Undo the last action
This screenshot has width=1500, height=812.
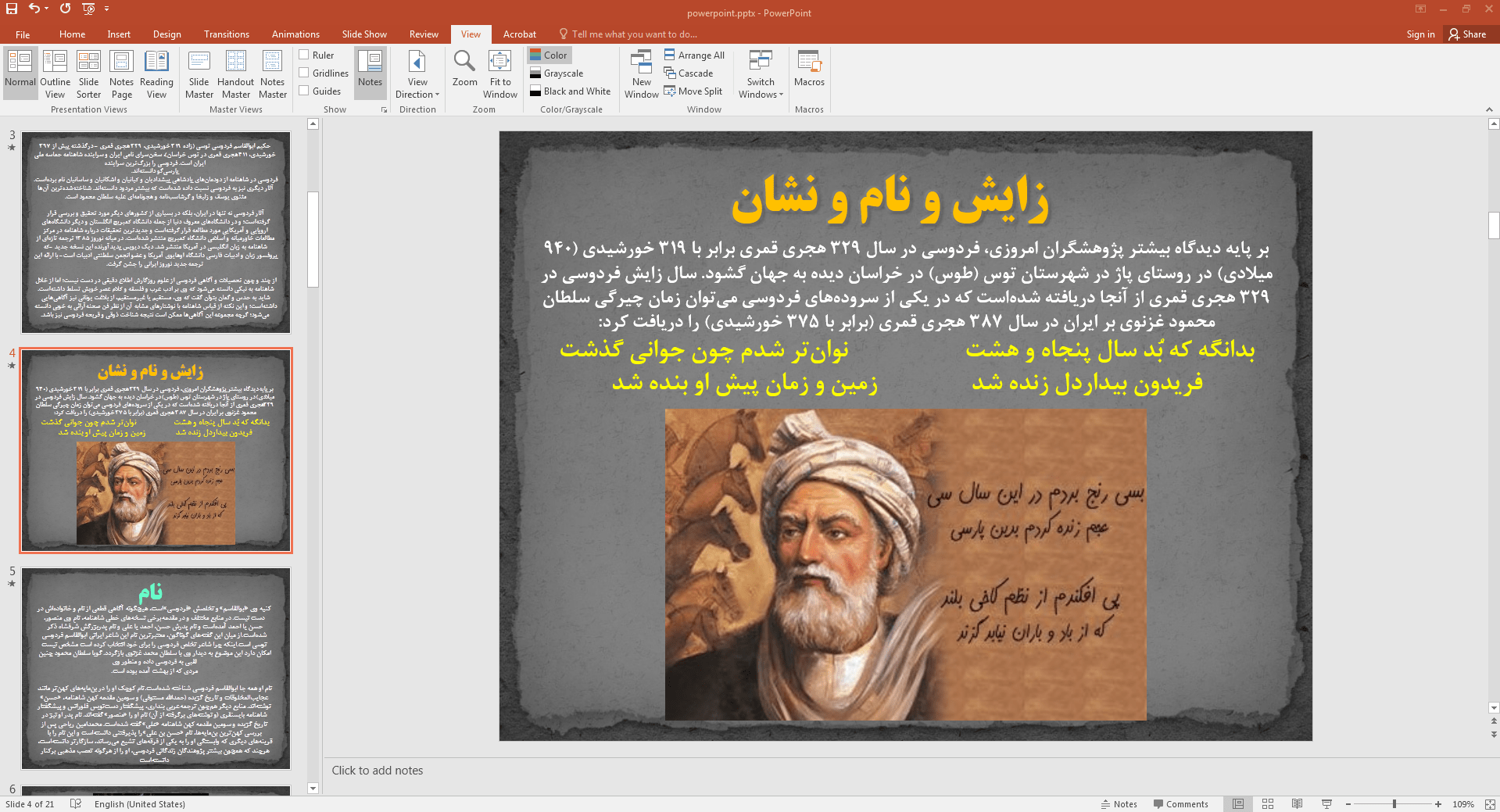point(34,9)
